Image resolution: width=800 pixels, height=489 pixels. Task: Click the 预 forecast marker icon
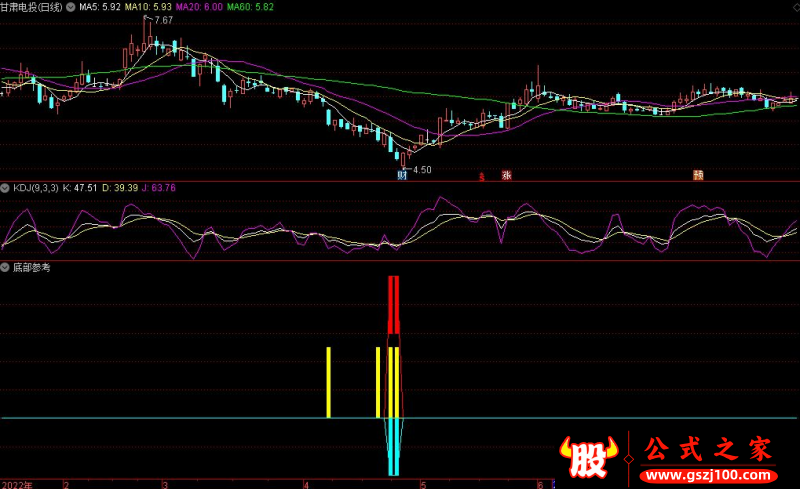[x=697, y=176]
